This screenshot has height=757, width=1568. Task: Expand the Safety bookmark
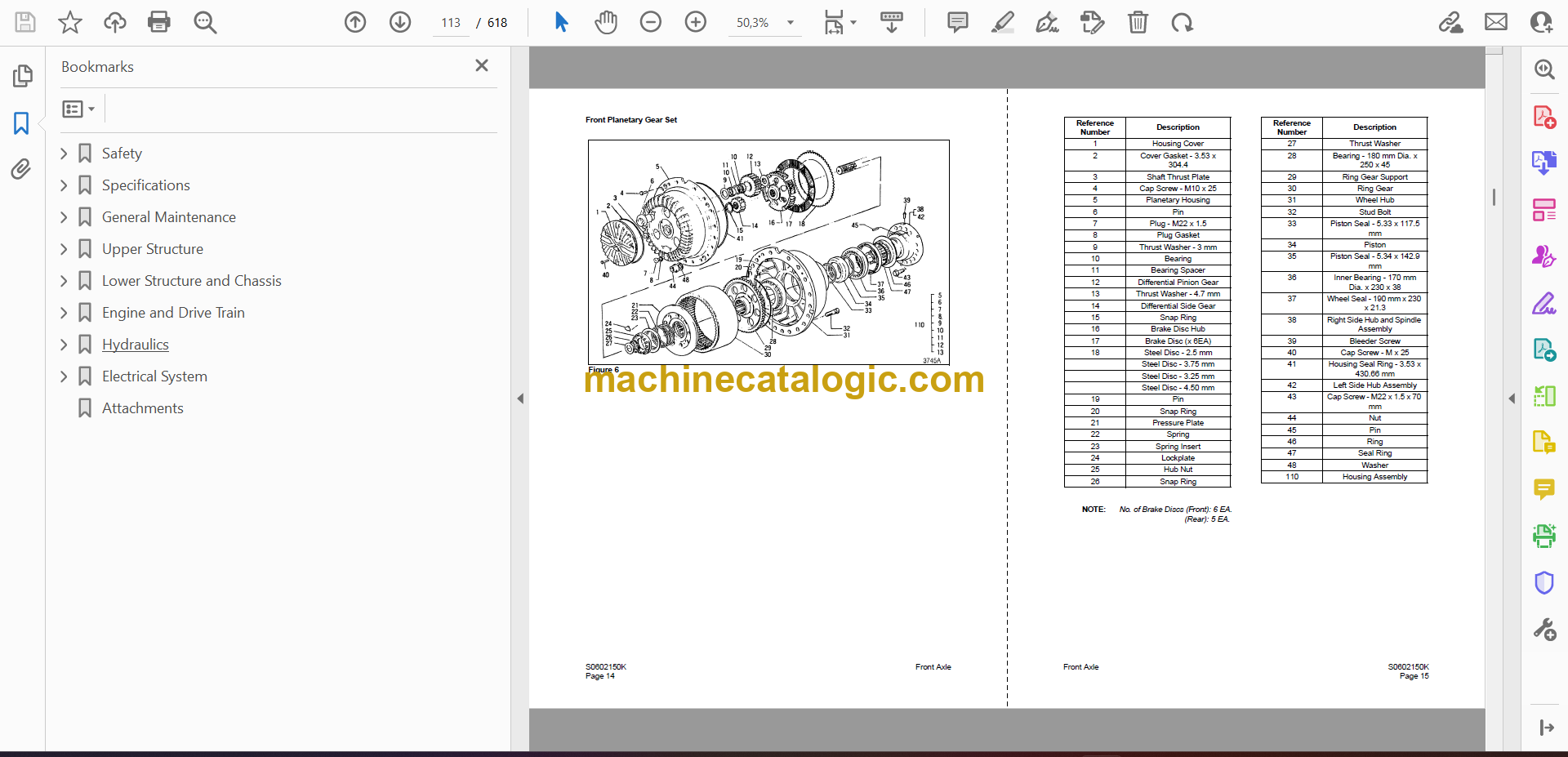[x=64, y=154]
